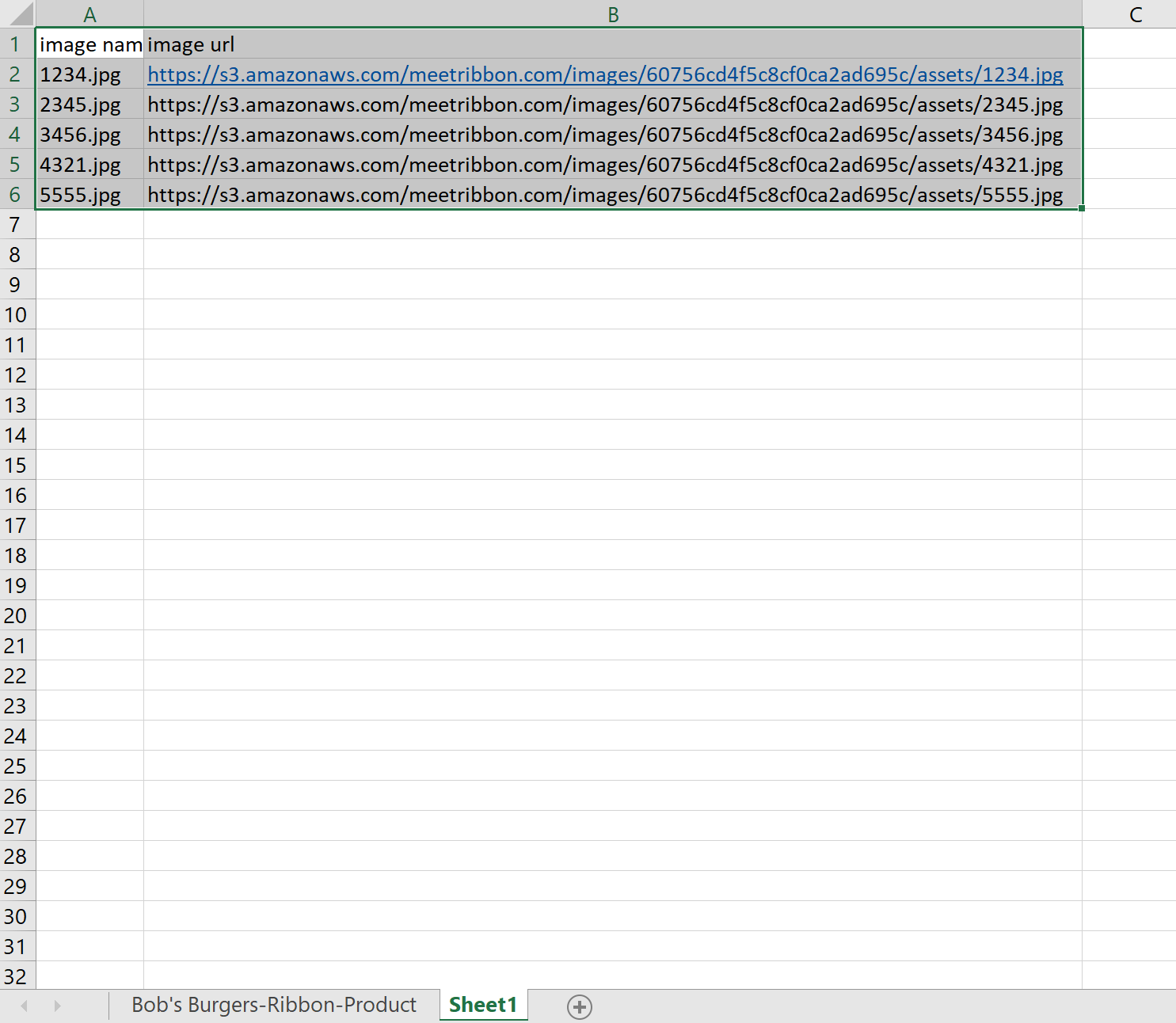Select the Sheet1 tab
This screenshot has height=1023, width=1176.
click(x=482, y=1005)
